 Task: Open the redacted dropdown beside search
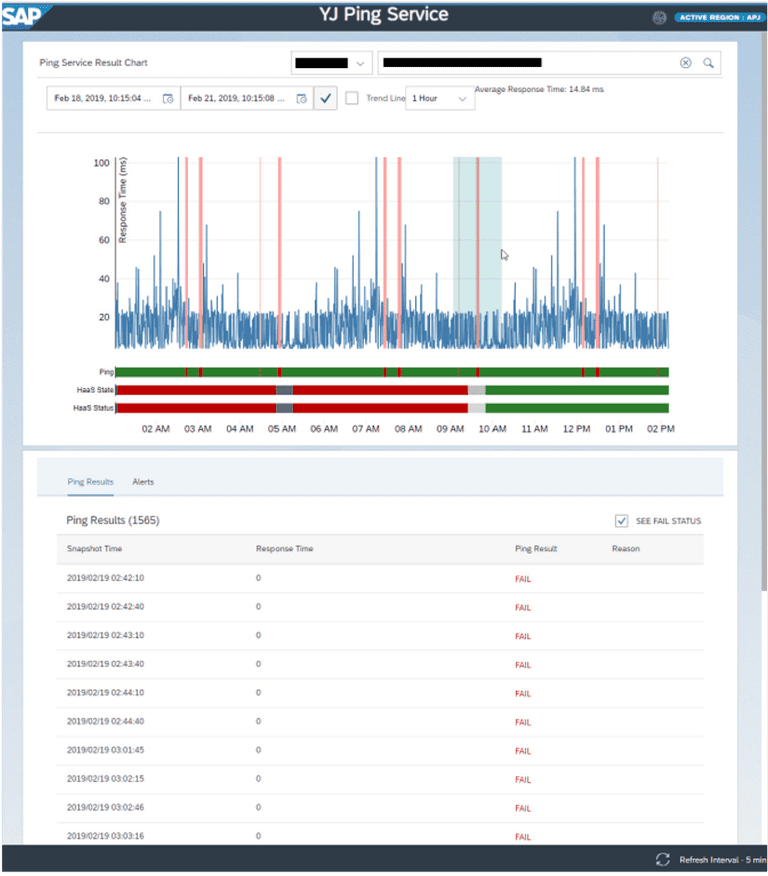(x=332, y=63)
